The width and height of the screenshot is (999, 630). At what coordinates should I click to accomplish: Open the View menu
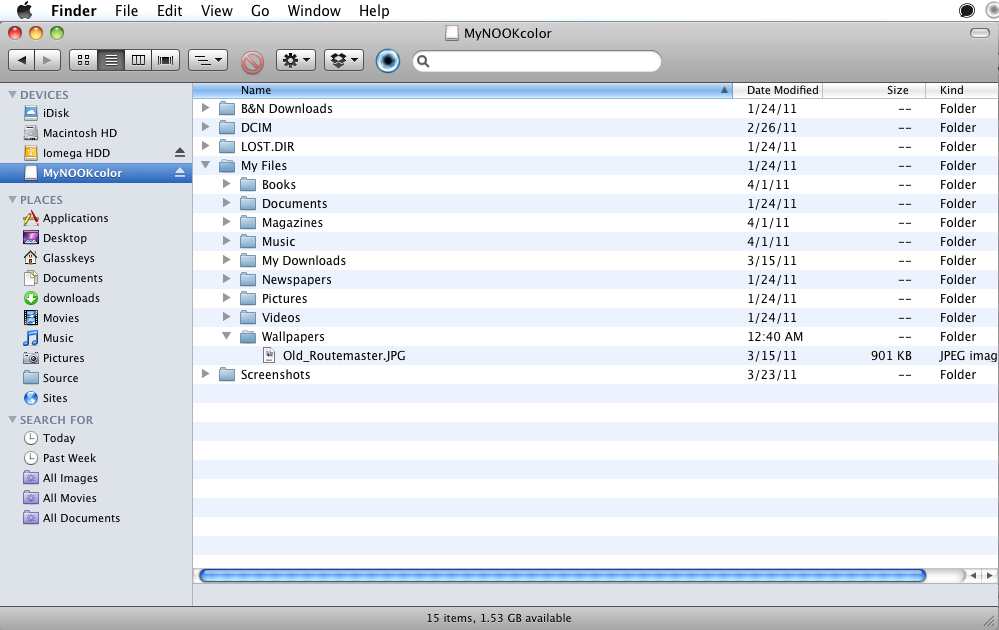coord(216,11)
